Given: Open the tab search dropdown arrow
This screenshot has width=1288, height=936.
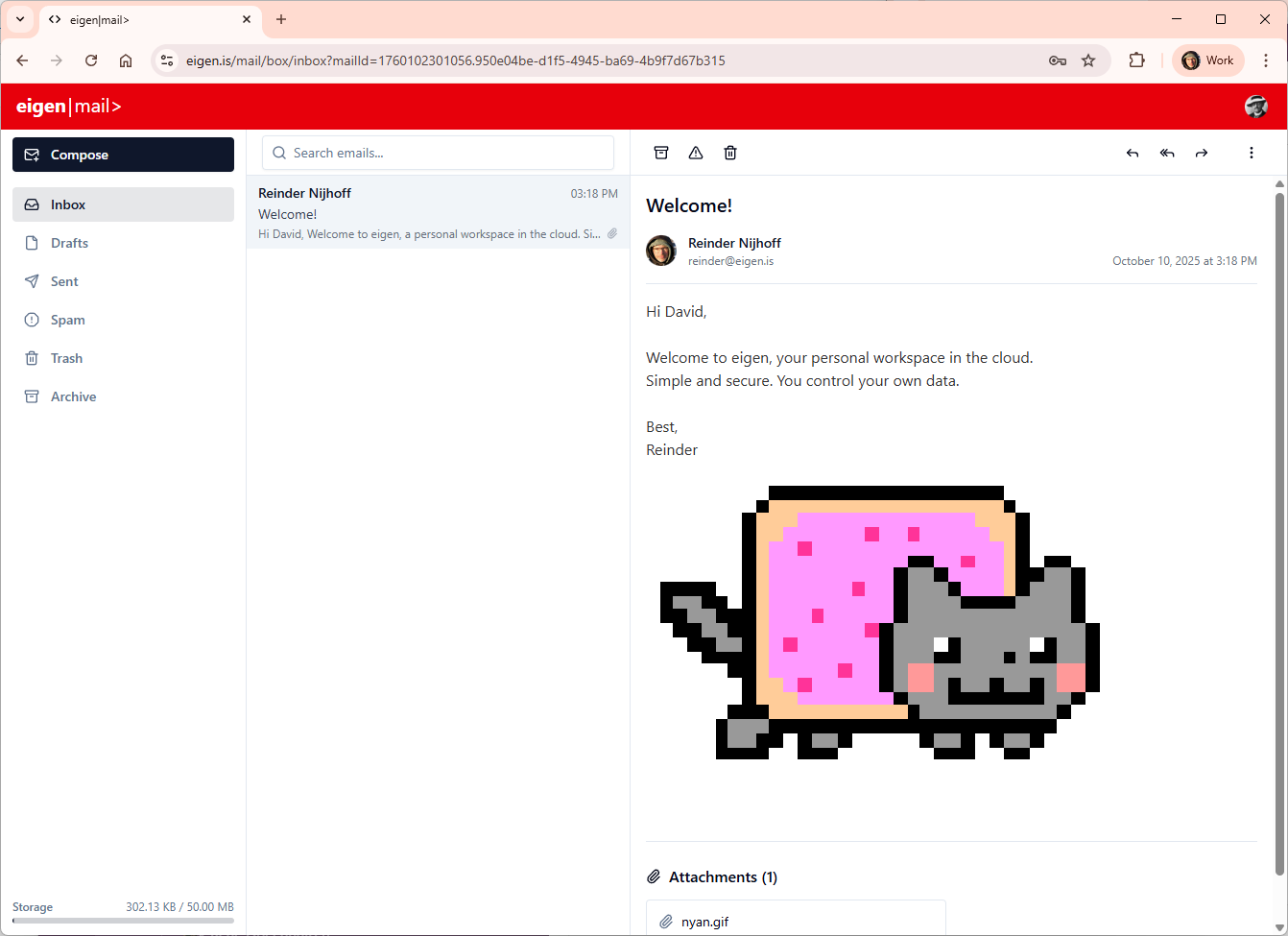Looking at the screenshot, I should pos(20,19).
